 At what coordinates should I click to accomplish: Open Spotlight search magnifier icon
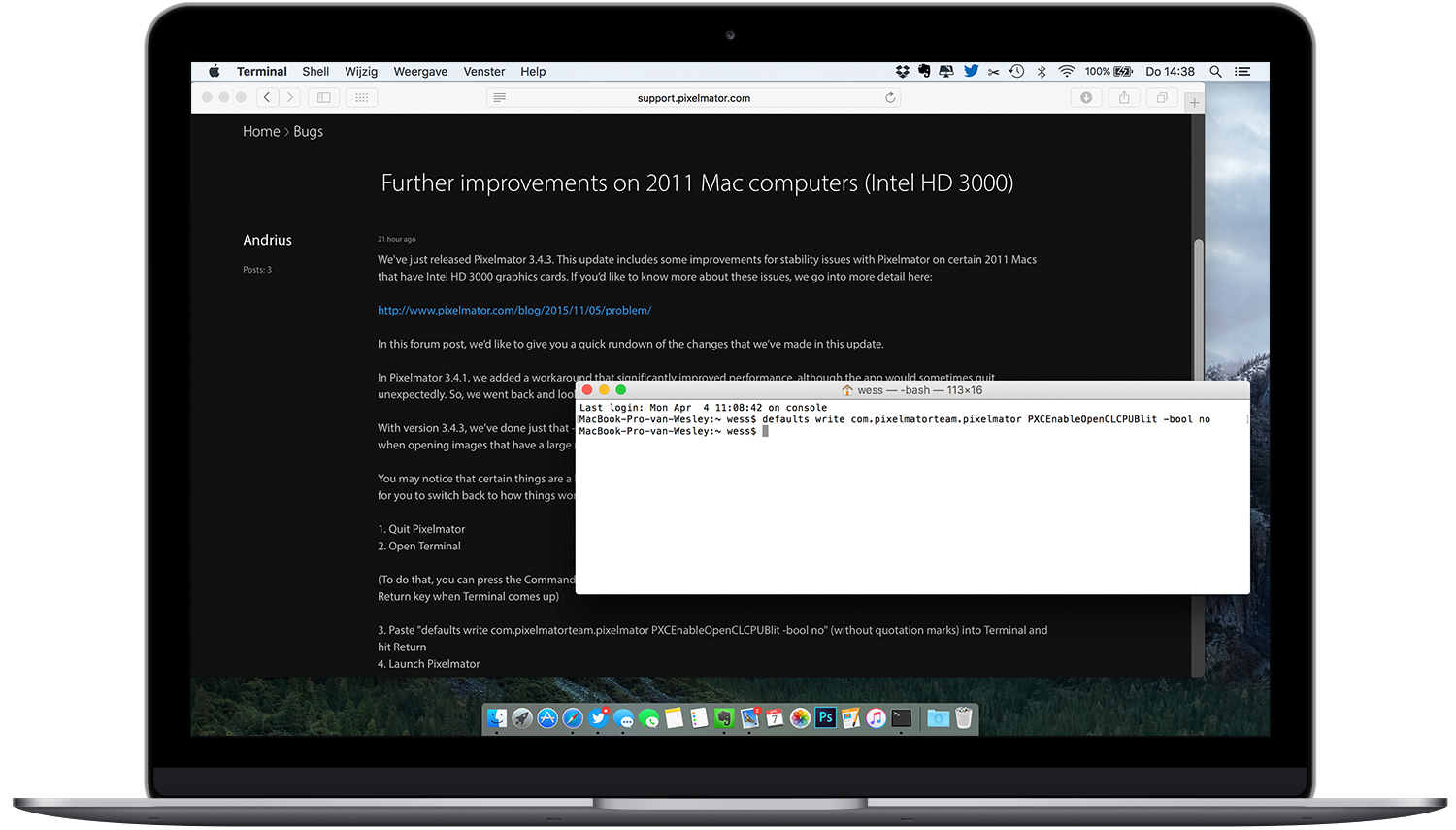point(1215,72)
